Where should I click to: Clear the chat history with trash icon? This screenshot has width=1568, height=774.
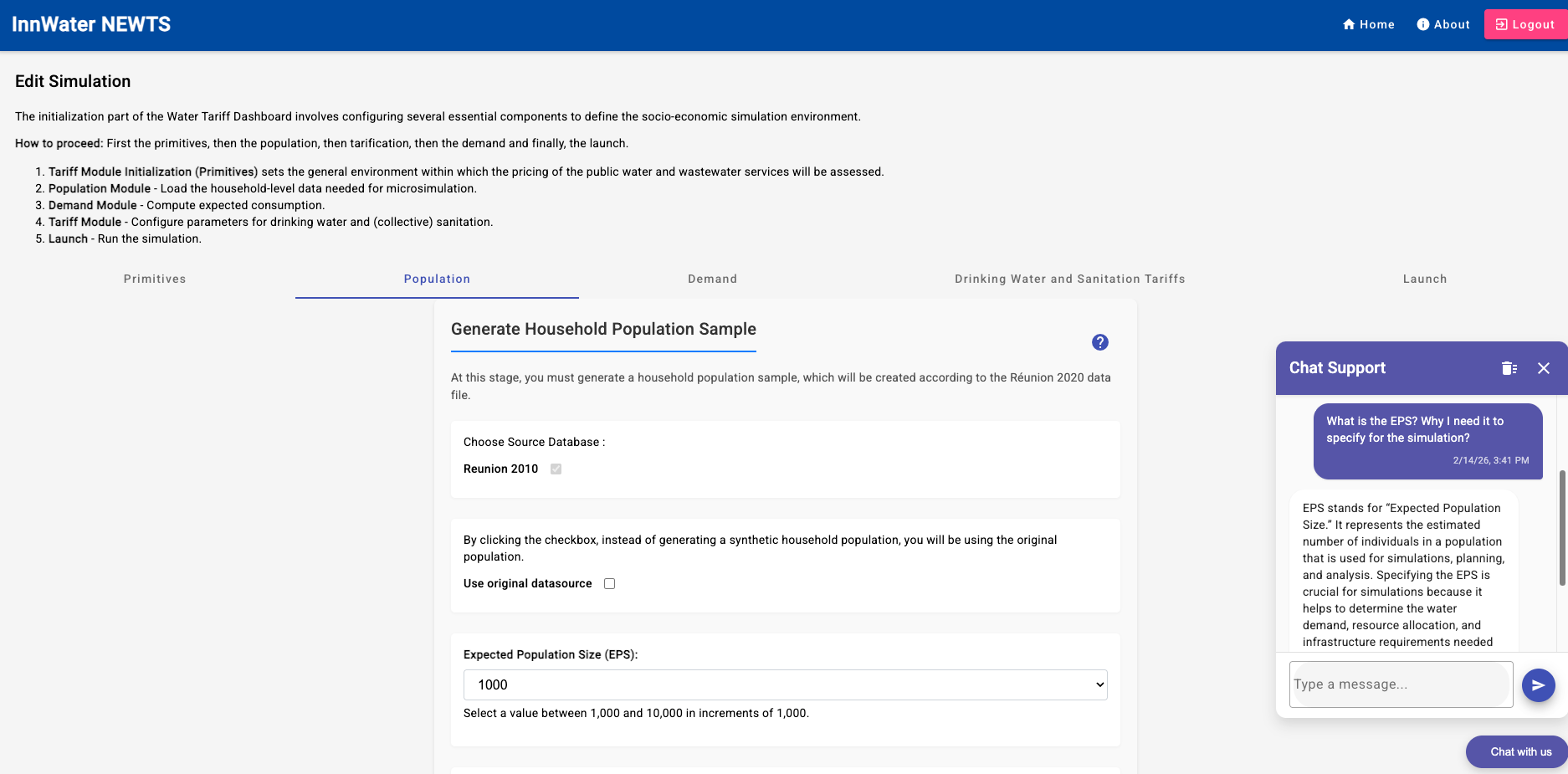click(1509, 368)
